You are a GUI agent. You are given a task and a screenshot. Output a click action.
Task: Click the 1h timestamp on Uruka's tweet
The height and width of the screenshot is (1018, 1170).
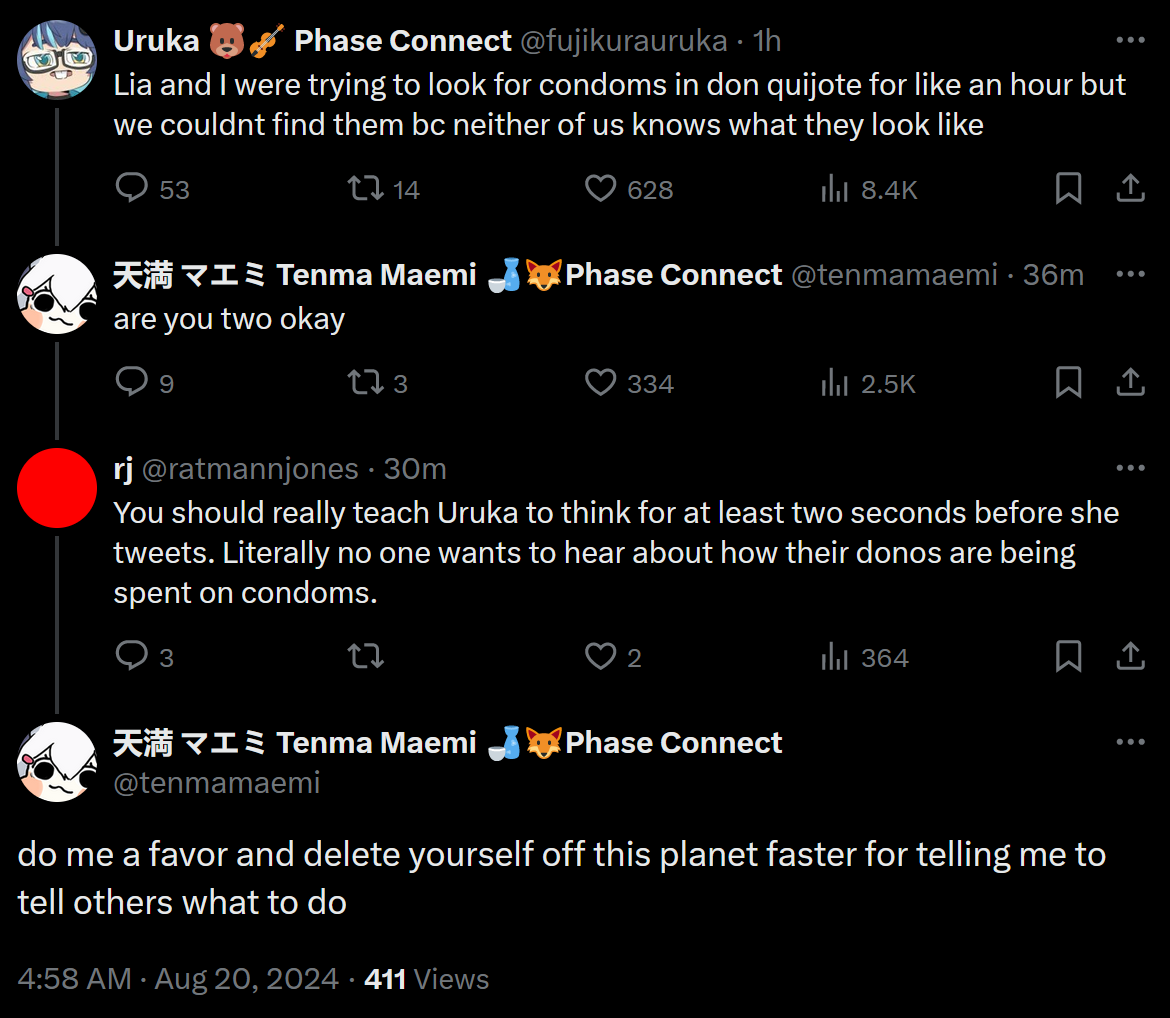click(766, 40)
